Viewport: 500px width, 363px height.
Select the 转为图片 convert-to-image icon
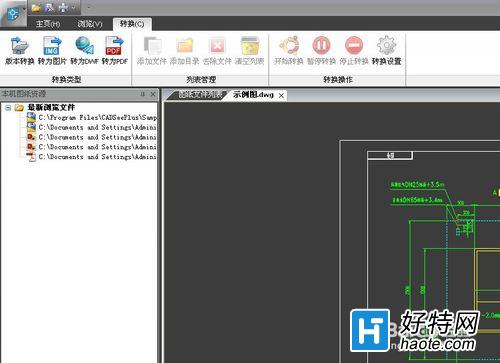click(x=52, y=51)
